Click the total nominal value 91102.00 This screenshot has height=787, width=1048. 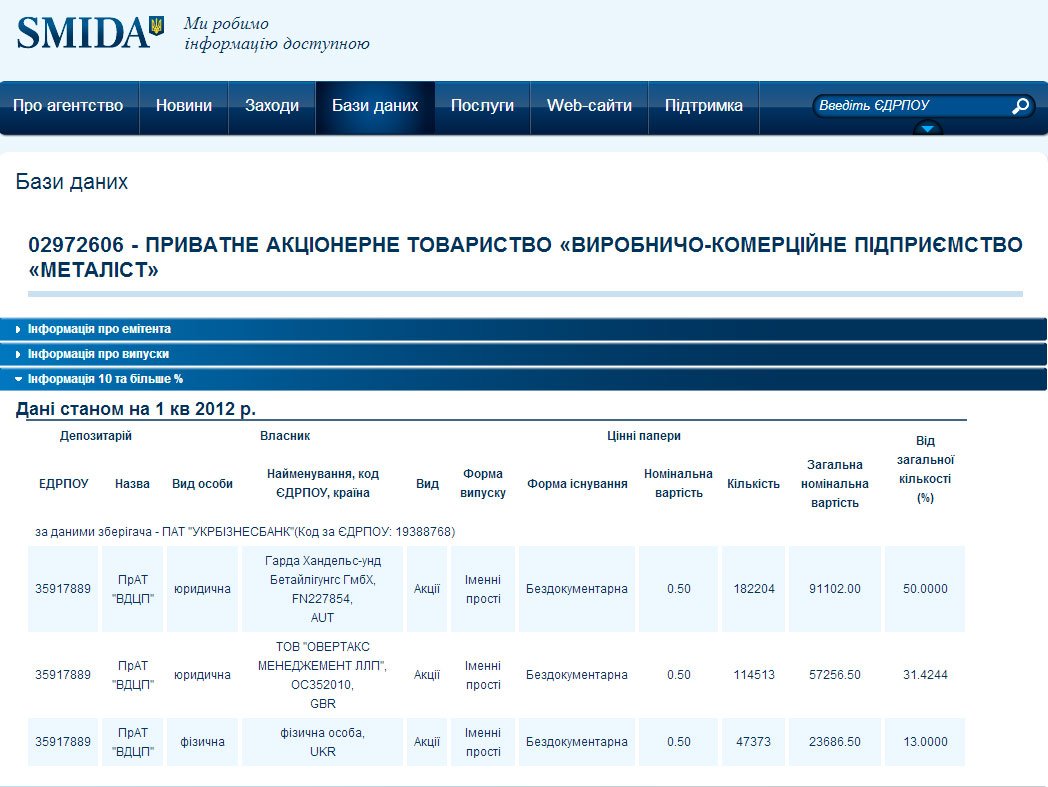click(x=835, y=589)
